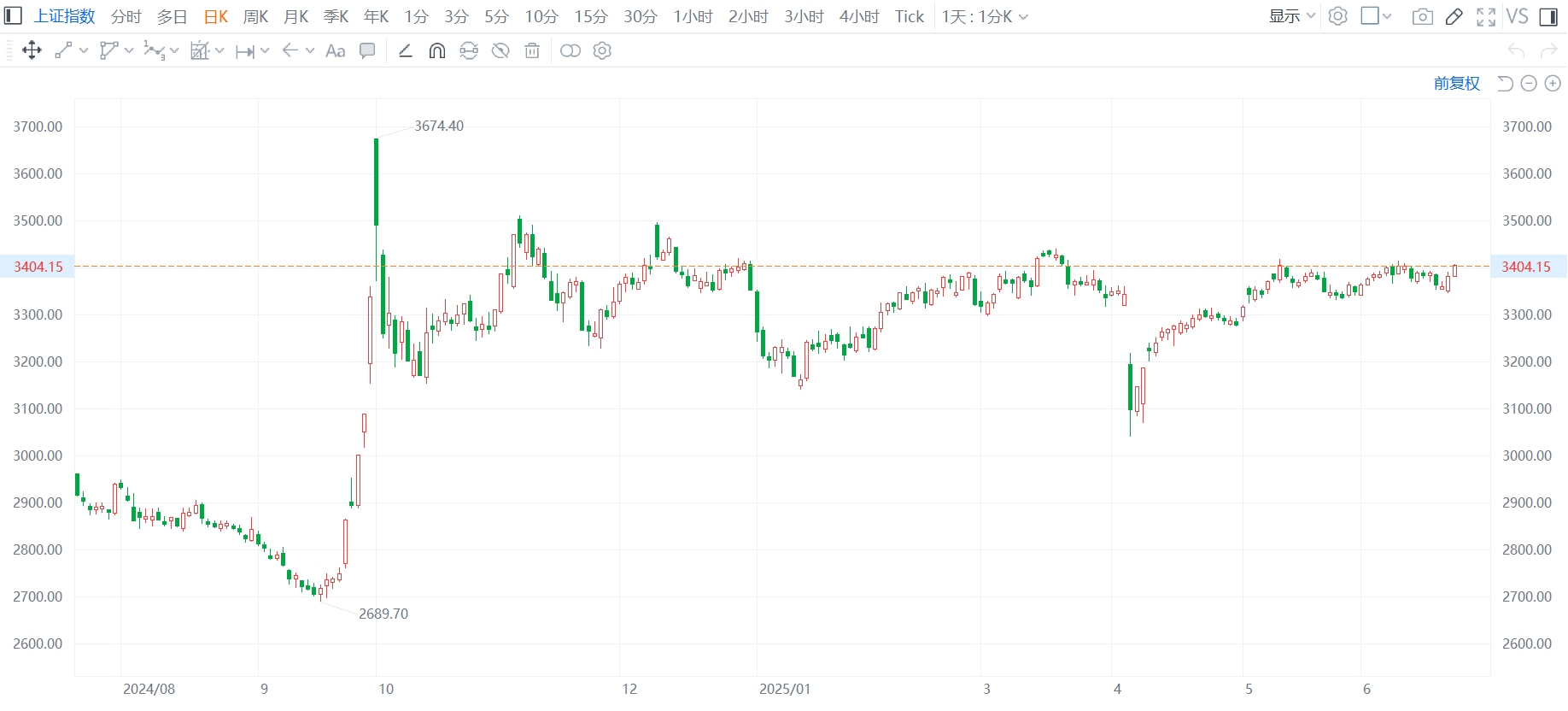Zoom in the chart with plus icon
Screen dimensions: 1568x711
click(x=1553, y=84)
